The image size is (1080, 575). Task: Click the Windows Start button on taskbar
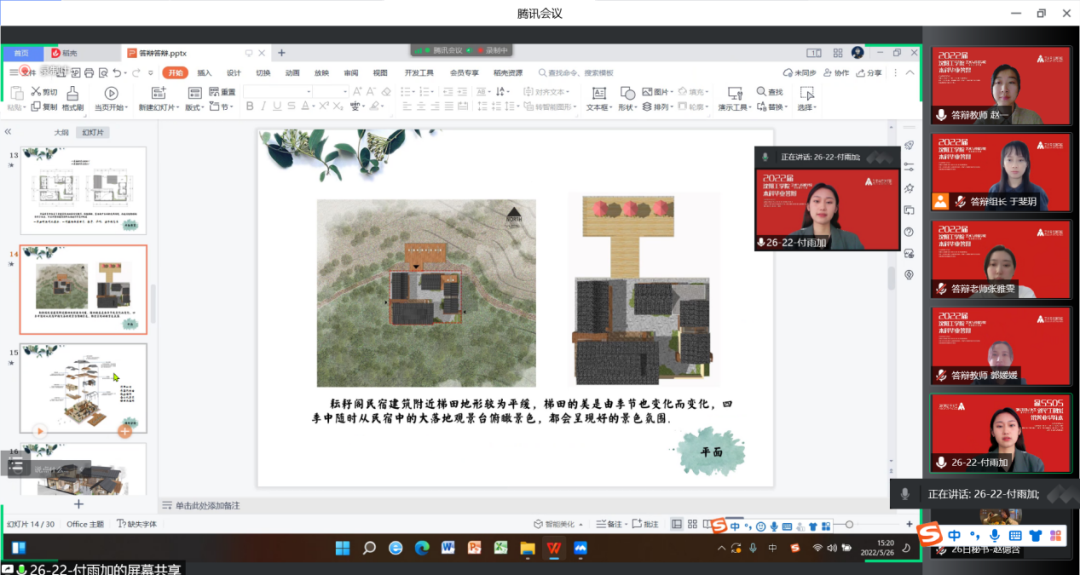[x=342, y=548]
